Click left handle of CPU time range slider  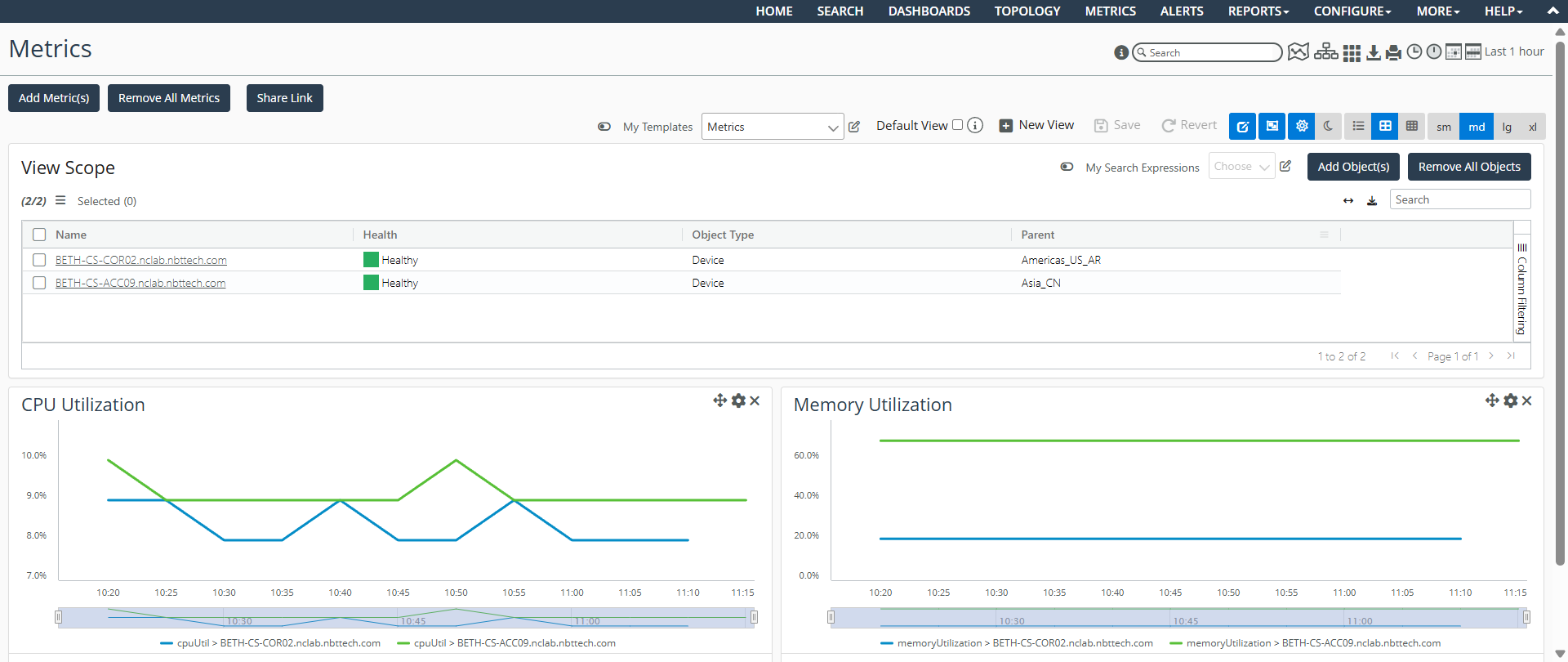[58, 617]
